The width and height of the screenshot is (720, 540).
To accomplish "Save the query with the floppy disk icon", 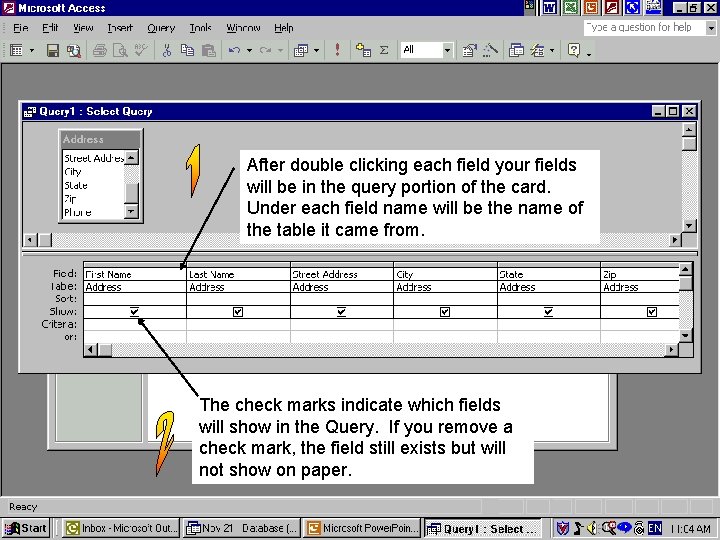I will 53,50.
